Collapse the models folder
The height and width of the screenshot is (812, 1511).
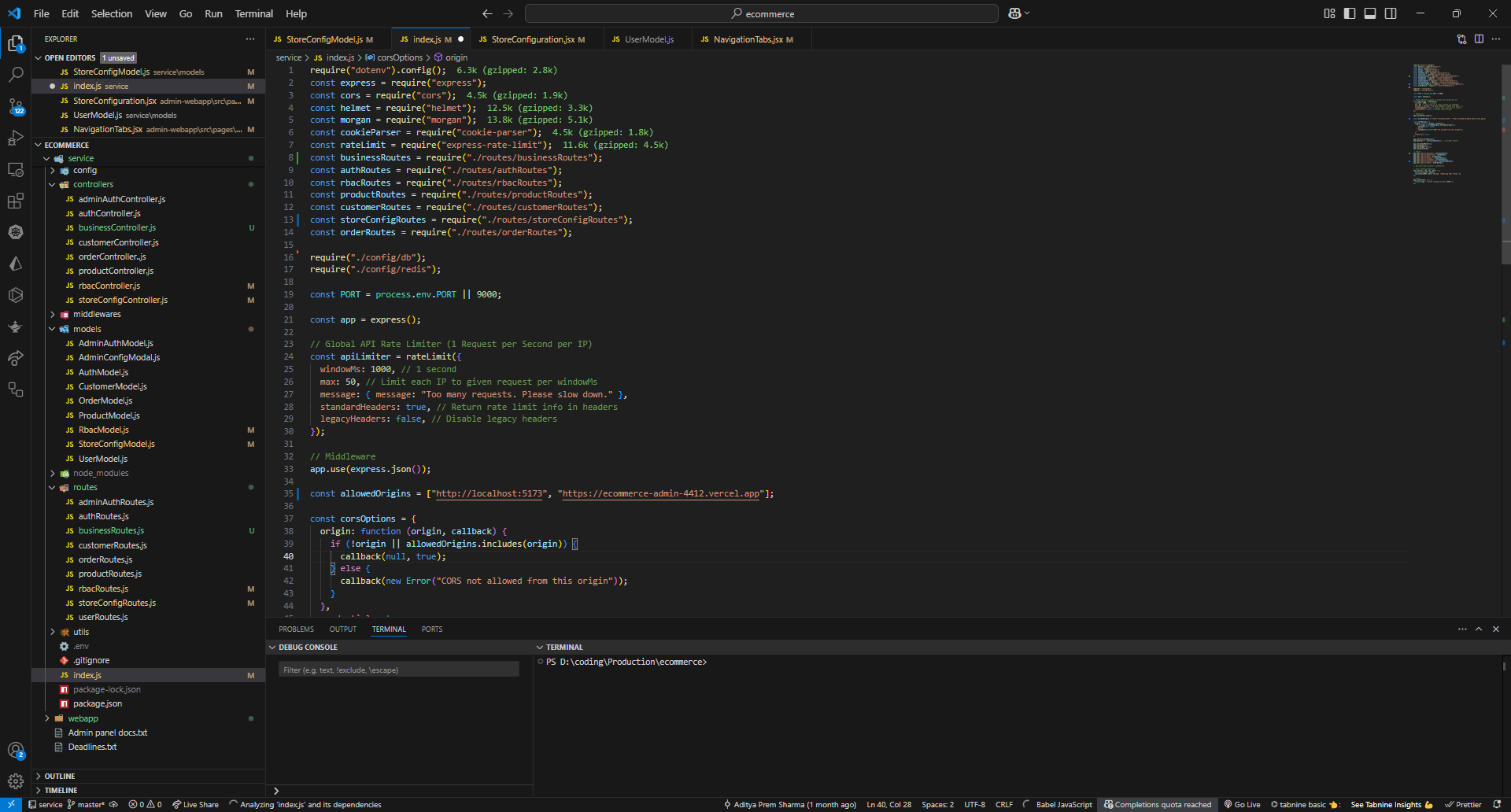point(87,329)
